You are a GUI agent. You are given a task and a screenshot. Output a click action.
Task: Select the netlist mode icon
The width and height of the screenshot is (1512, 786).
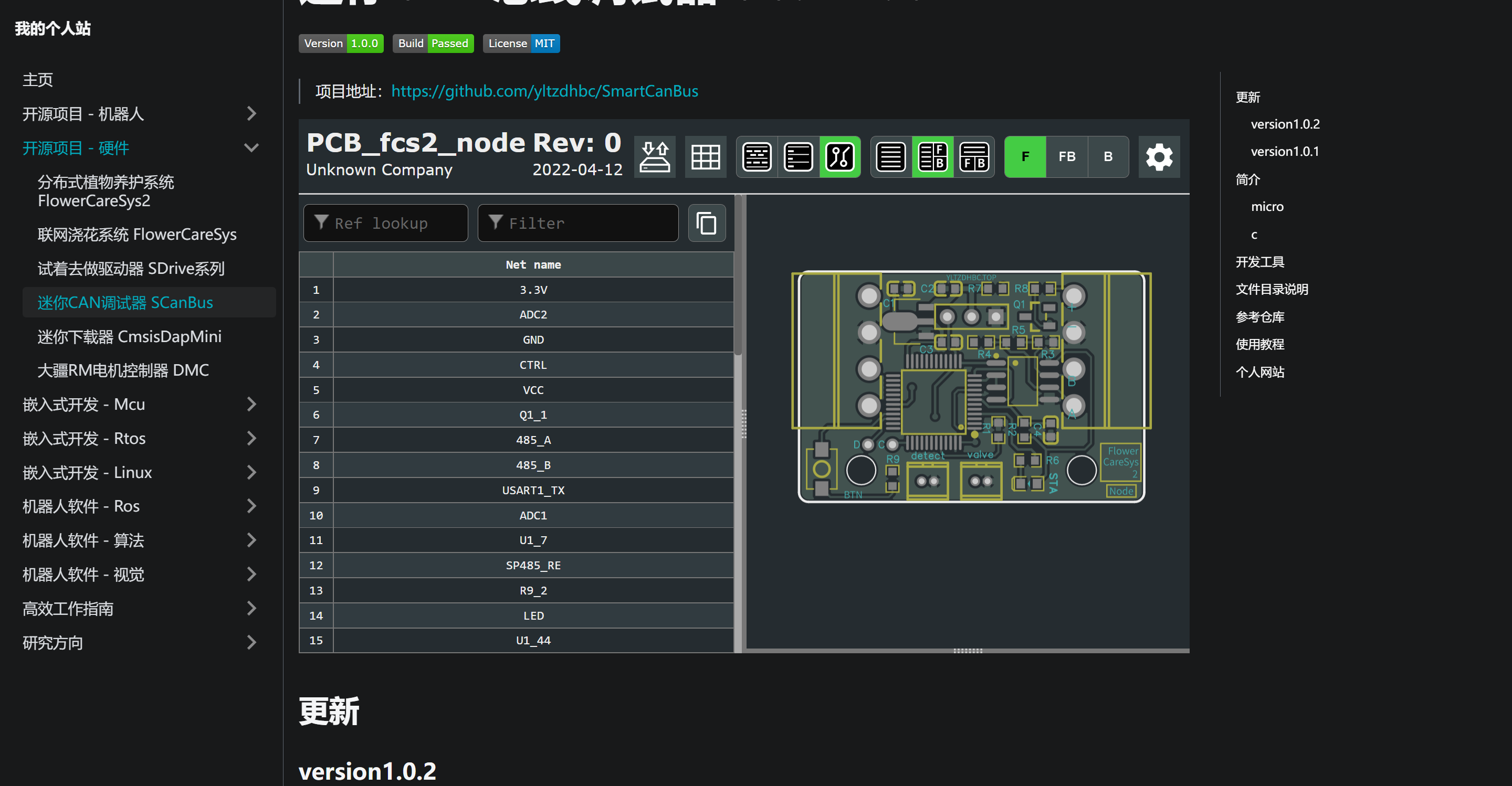839,156
